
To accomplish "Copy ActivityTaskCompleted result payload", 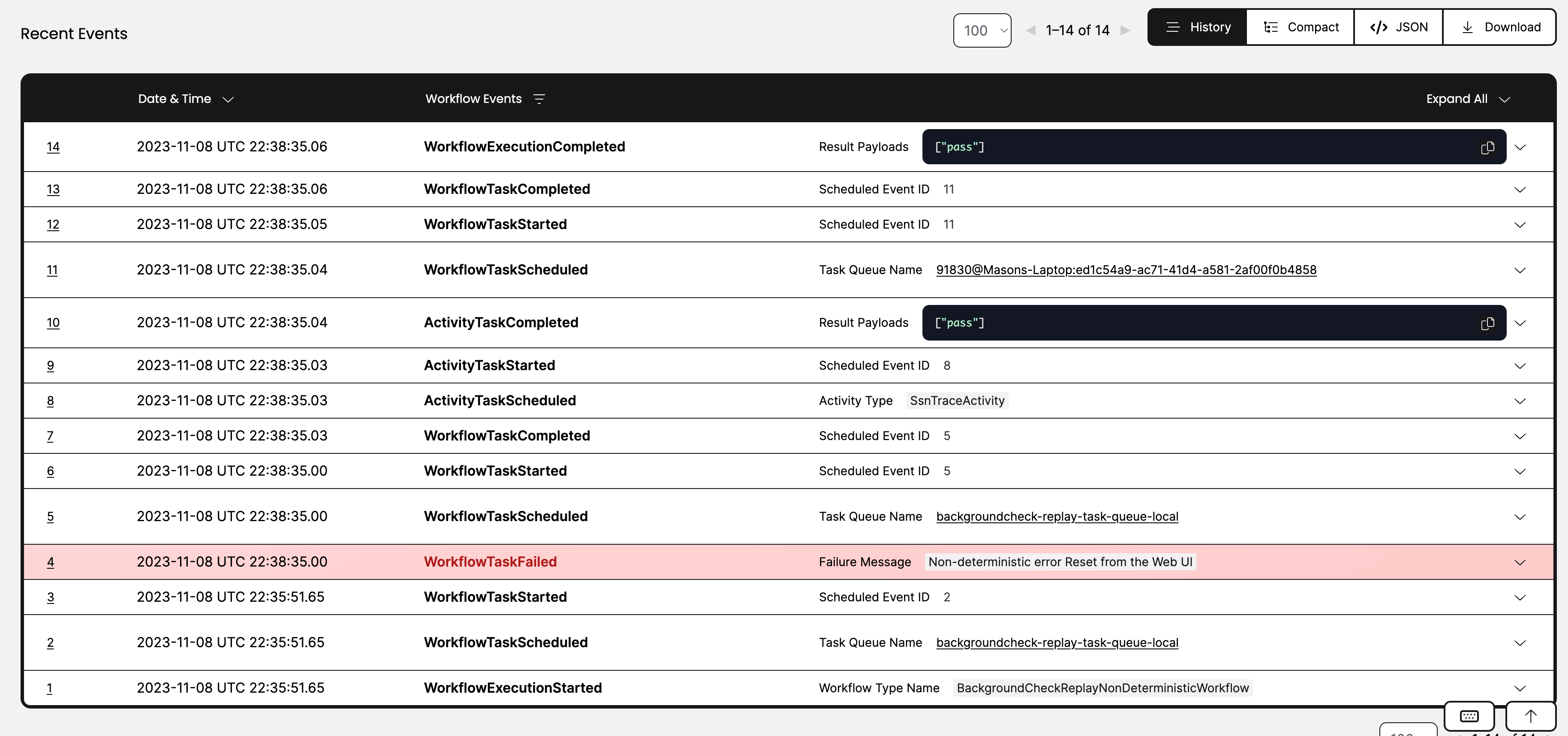I will tap(1487, 323).
